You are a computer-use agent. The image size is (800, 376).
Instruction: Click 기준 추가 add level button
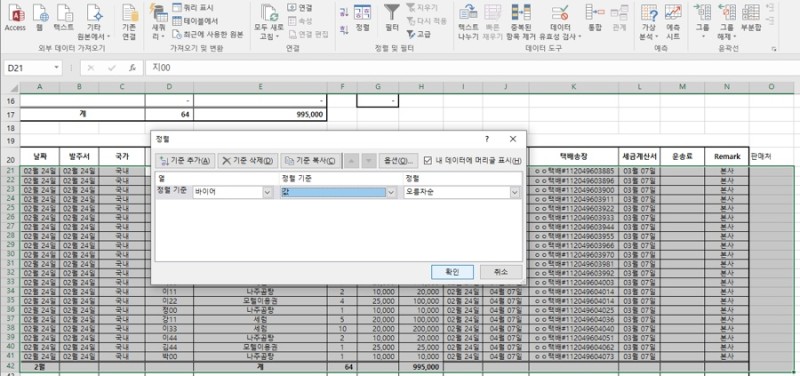point(185,160)
